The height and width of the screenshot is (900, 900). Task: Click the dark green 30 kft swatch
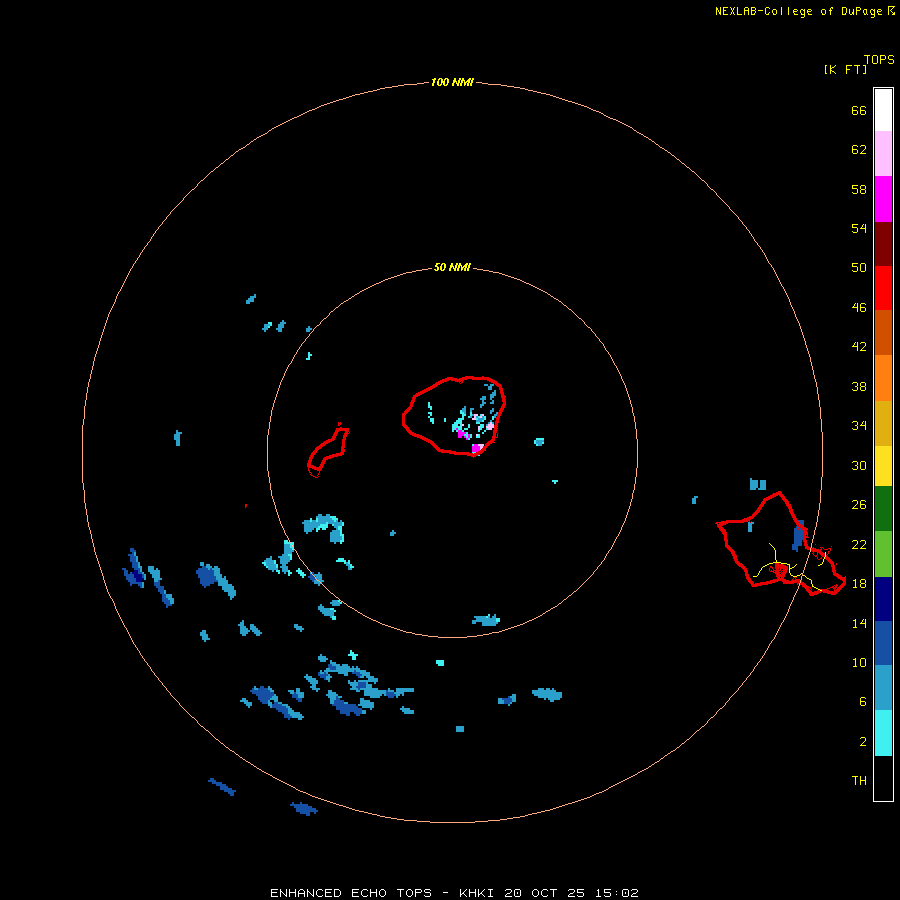[883, 509]
